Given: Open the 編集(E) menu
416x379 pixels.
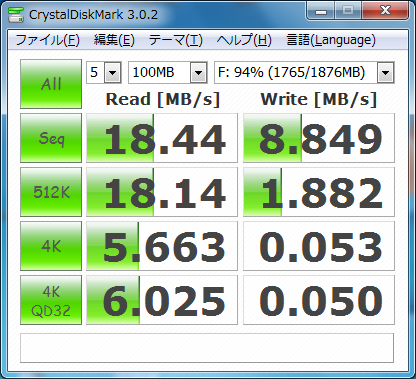Looking at the screenshot, I should (x=114, y=40).
